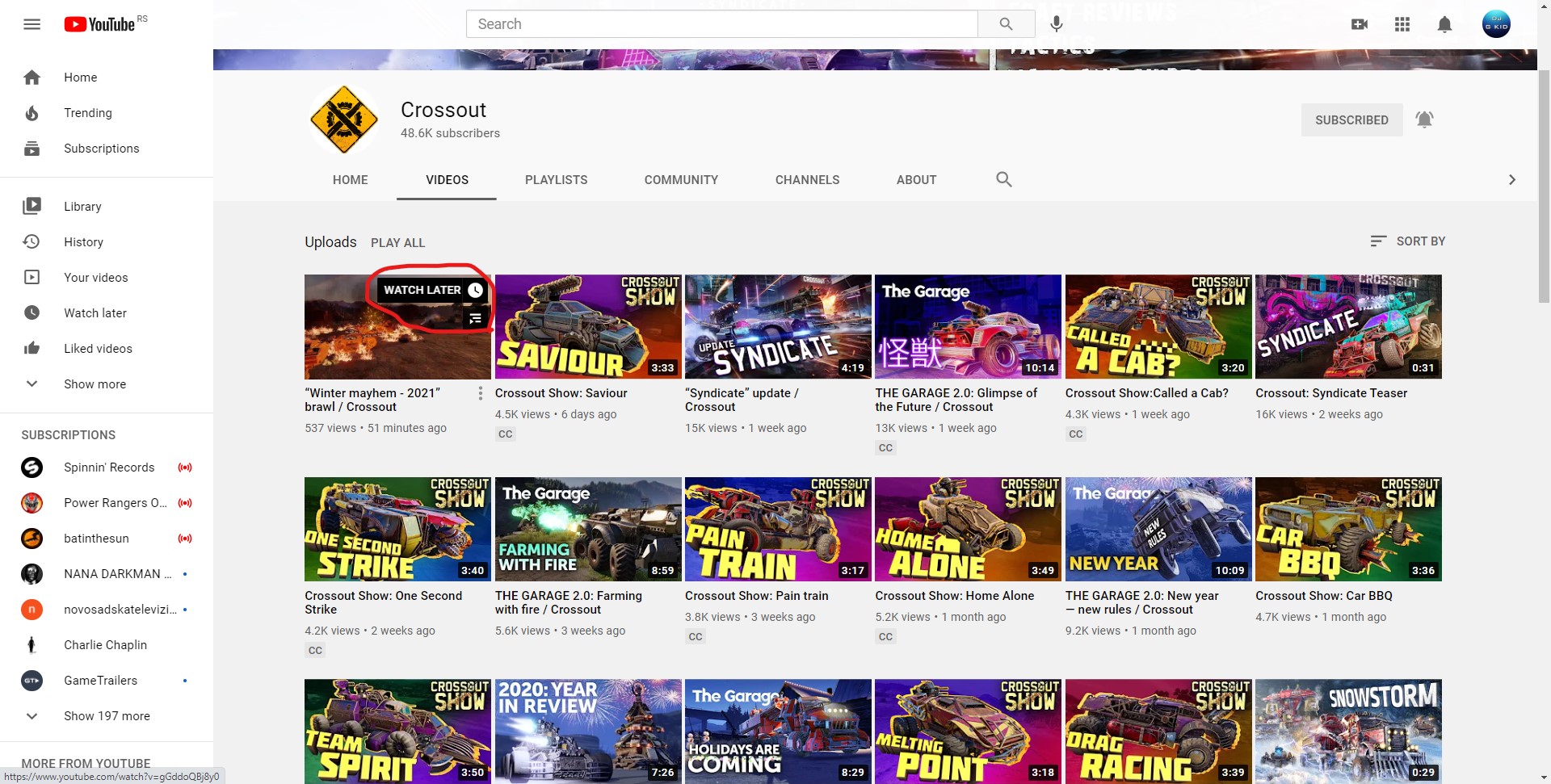The height and width of the screenshot is (784, 1551).
Task: Open Garage Glimpse of the Future thumbnail
Action: (x=968, y=327)
